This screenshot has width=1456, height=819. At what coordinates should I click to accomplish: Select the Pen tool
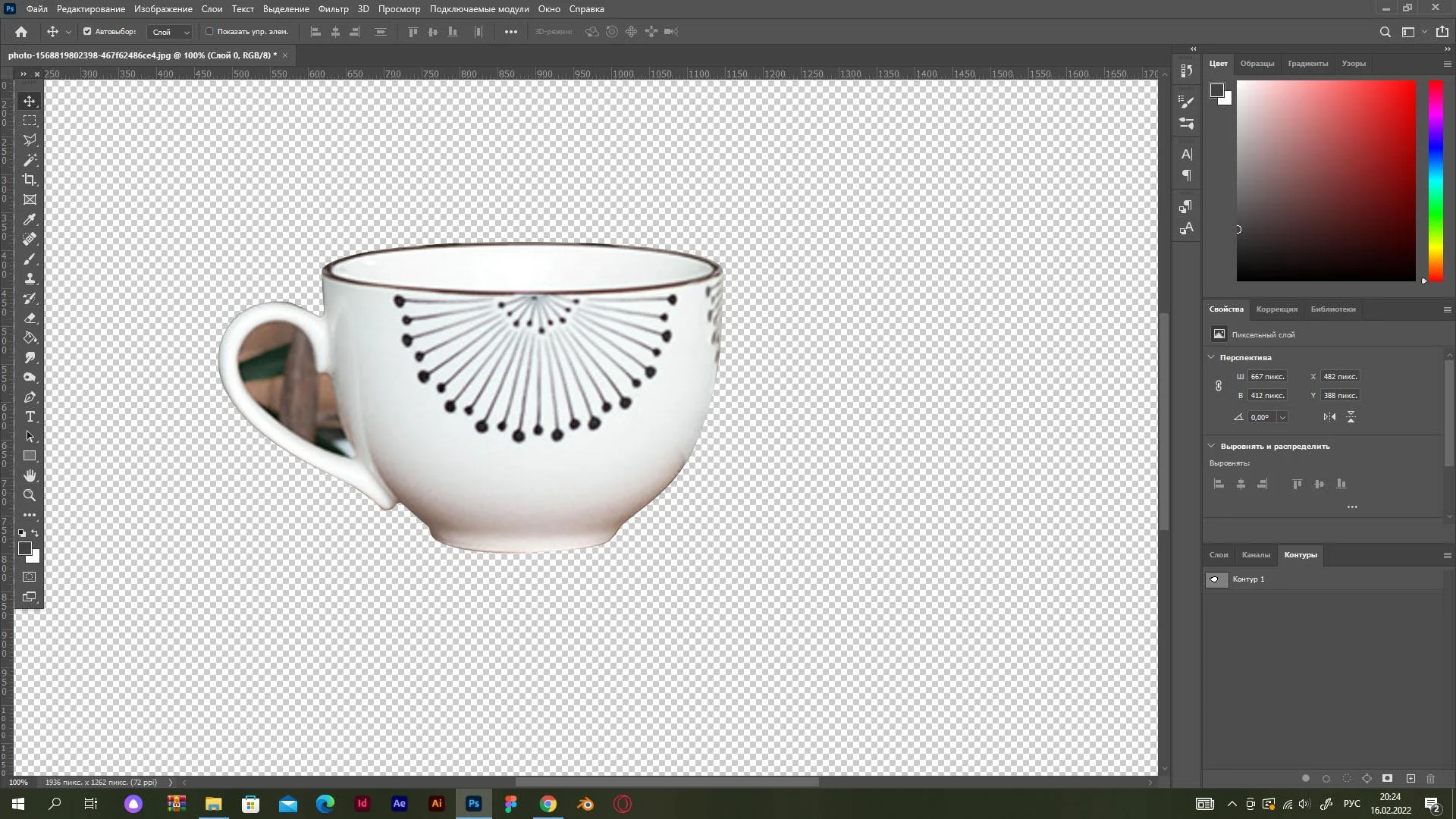click(30, 397)
